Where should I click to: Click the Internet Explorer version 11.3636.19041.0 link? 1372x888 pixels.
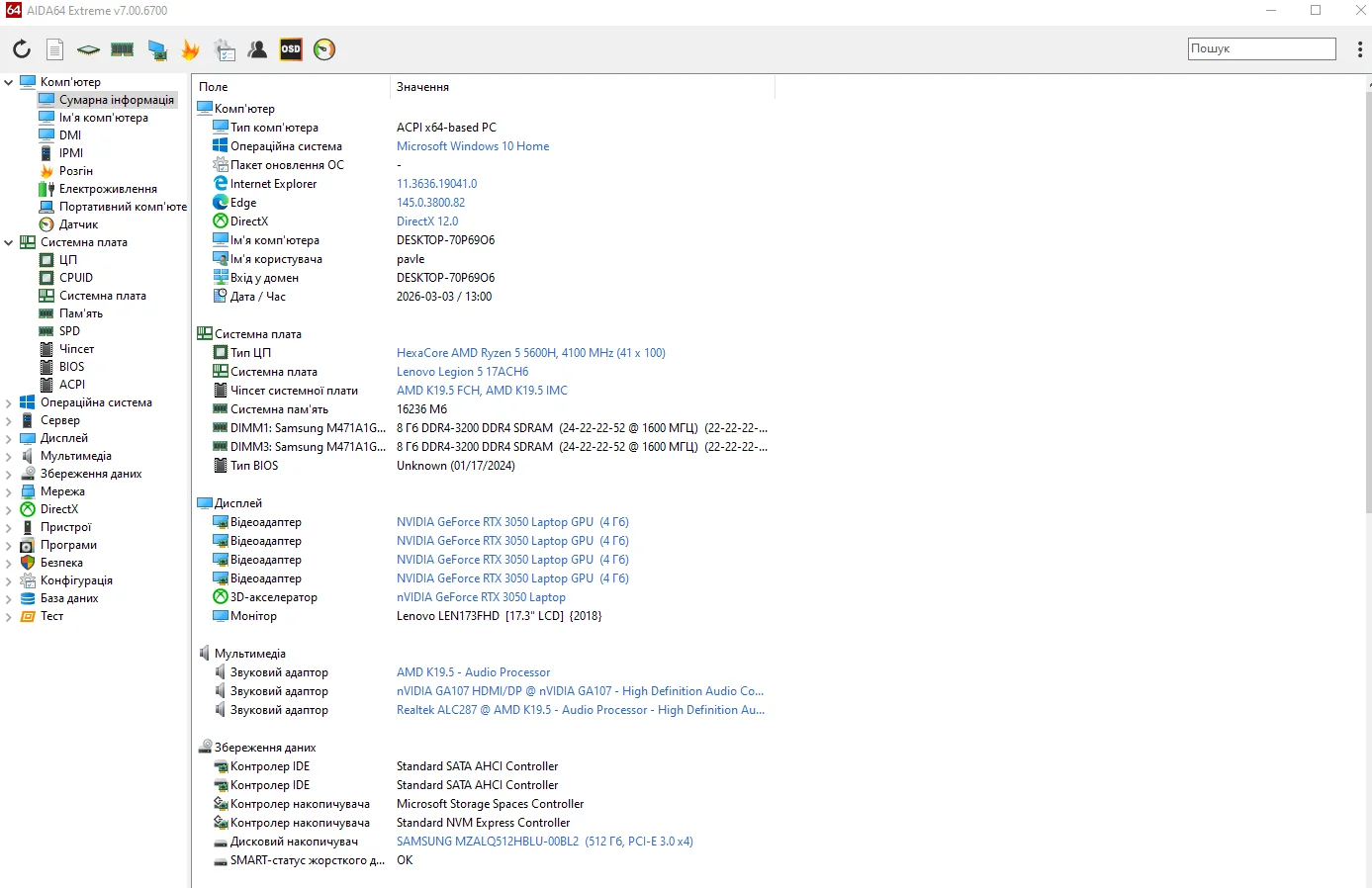click(x=436, y=184)
